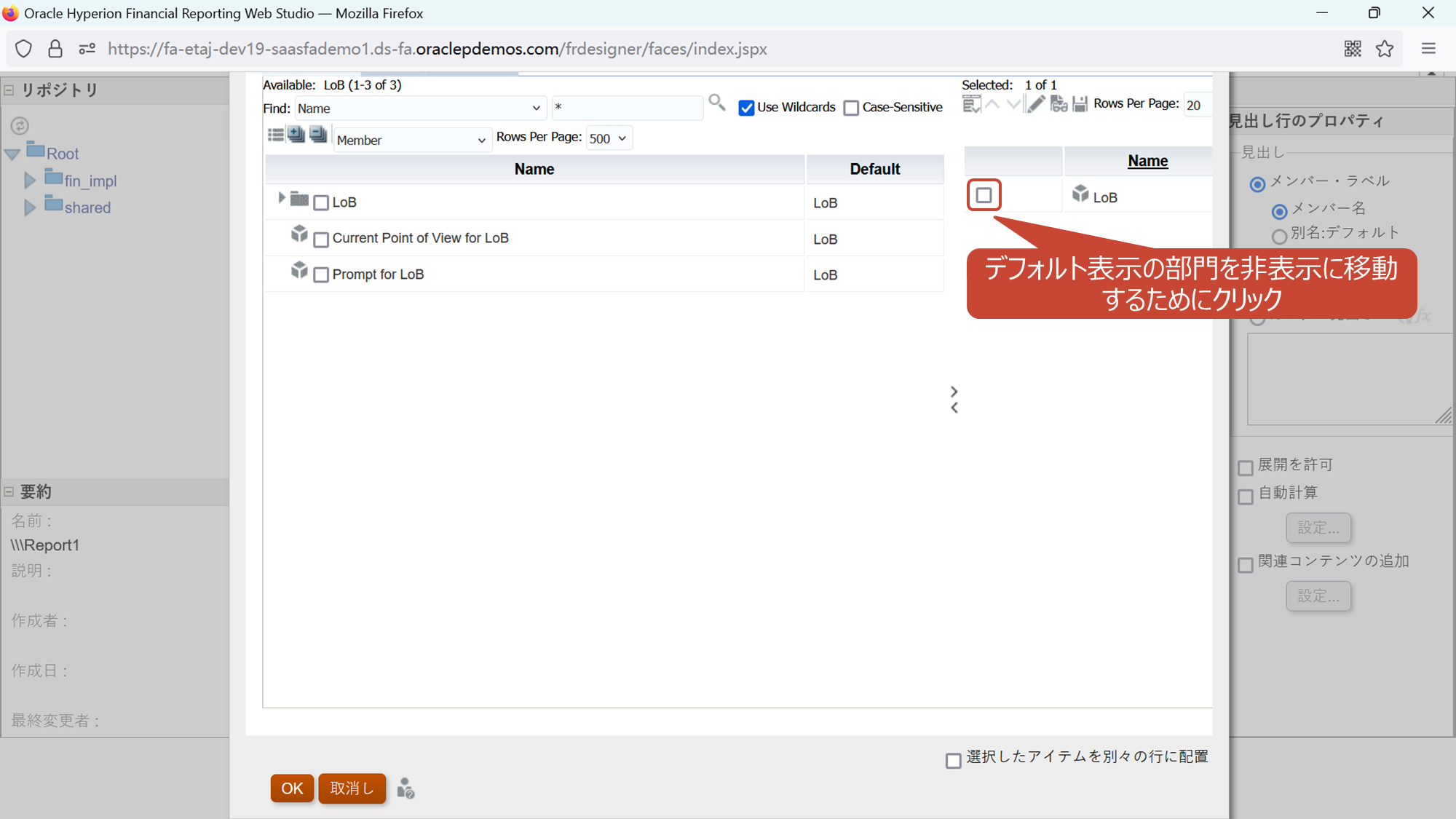
Task: Click the expand all members icon
Action: click(296, 135)
